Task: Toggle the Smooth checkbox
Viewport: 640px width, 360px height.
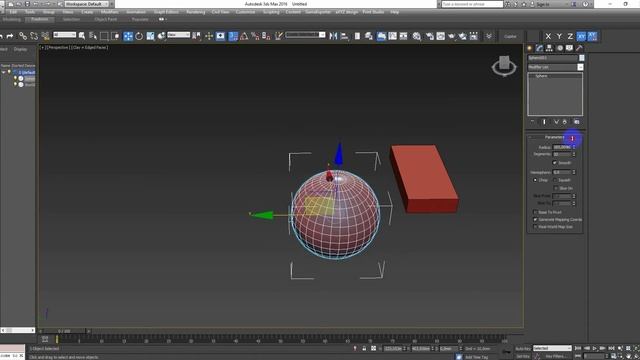Action: point(555,163)
